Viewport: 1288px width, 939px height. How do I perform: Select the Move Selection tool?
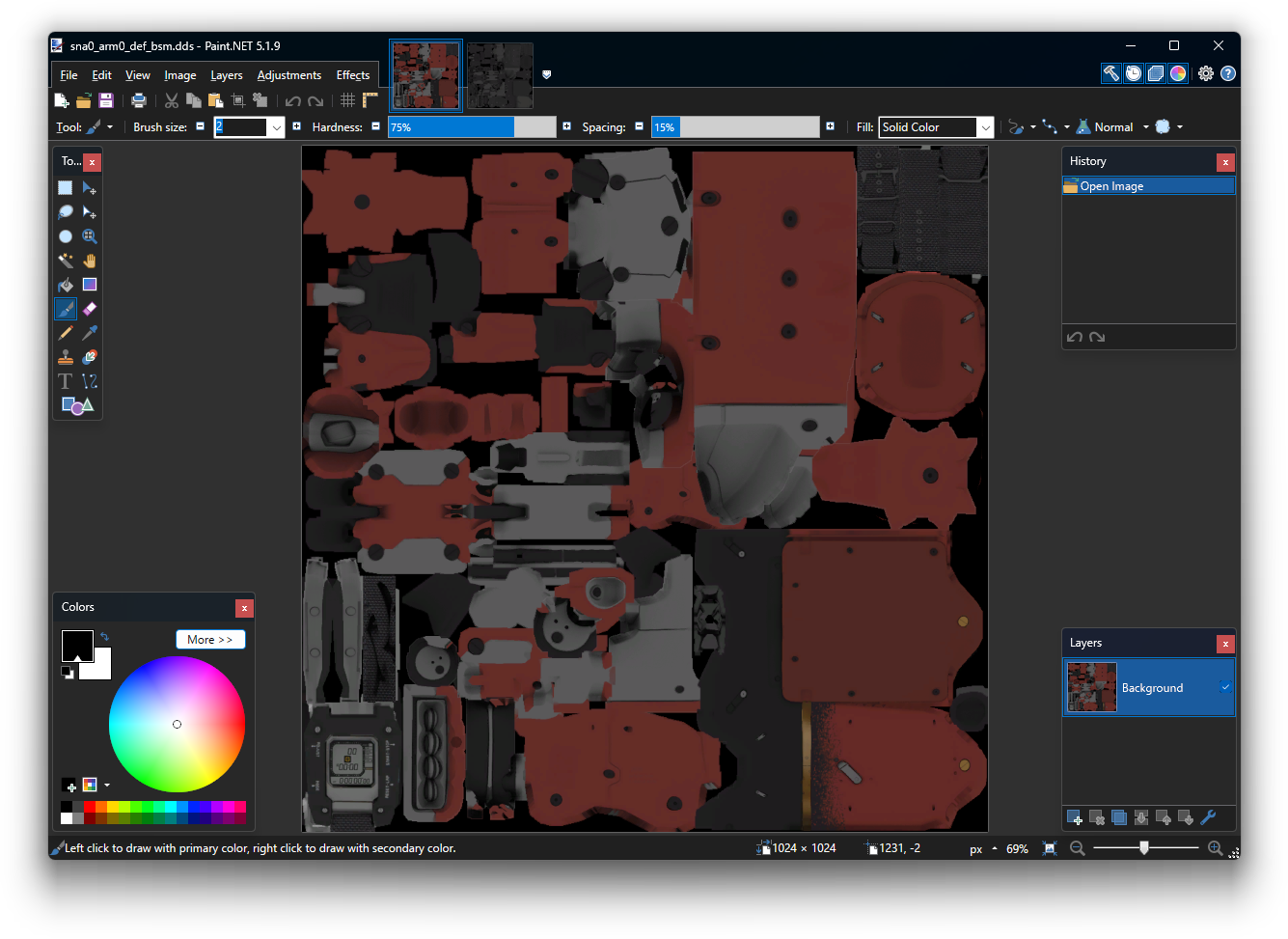[90, 212]
